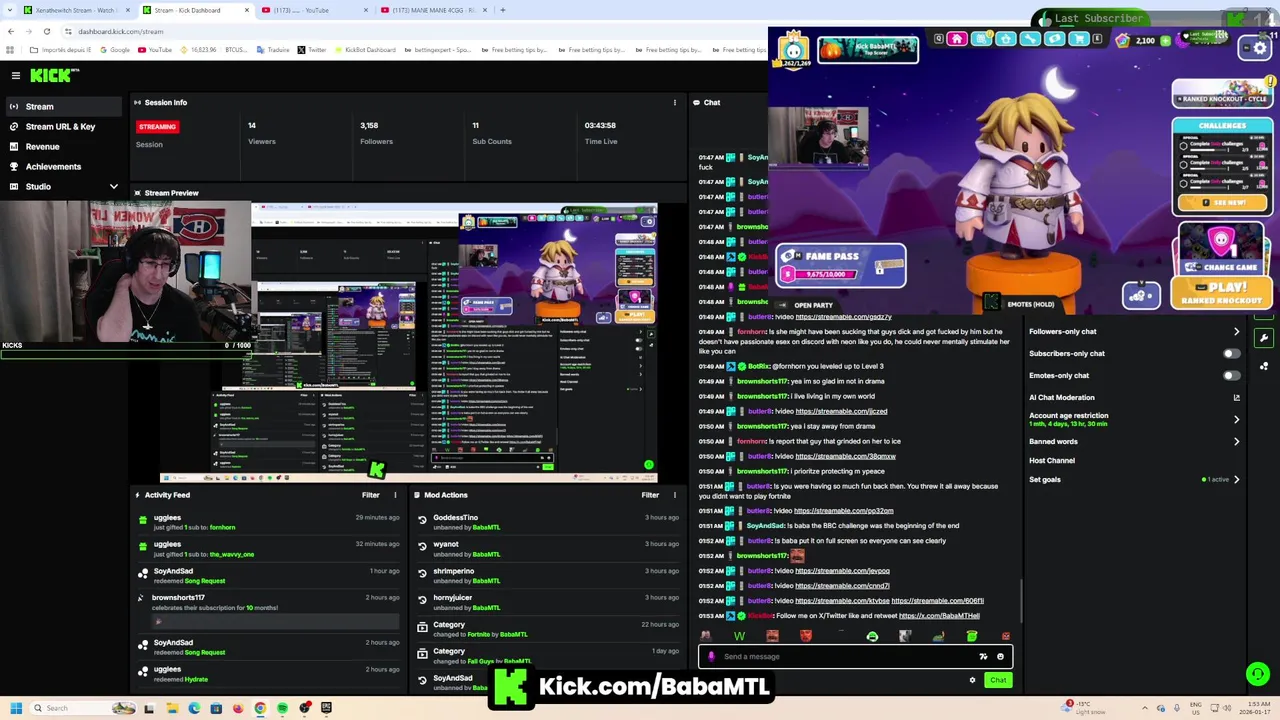The width and height of the screenshot is (1280, 720).
Task: Insert the green W emote from emote bar
Action: click(739, 636)
